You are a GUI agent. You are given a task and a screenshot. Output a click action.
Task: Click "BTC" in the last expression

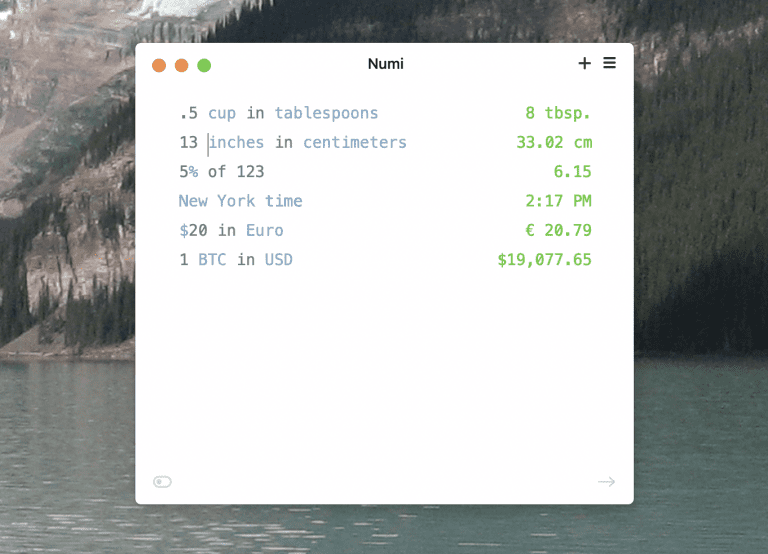coord(212,260)
